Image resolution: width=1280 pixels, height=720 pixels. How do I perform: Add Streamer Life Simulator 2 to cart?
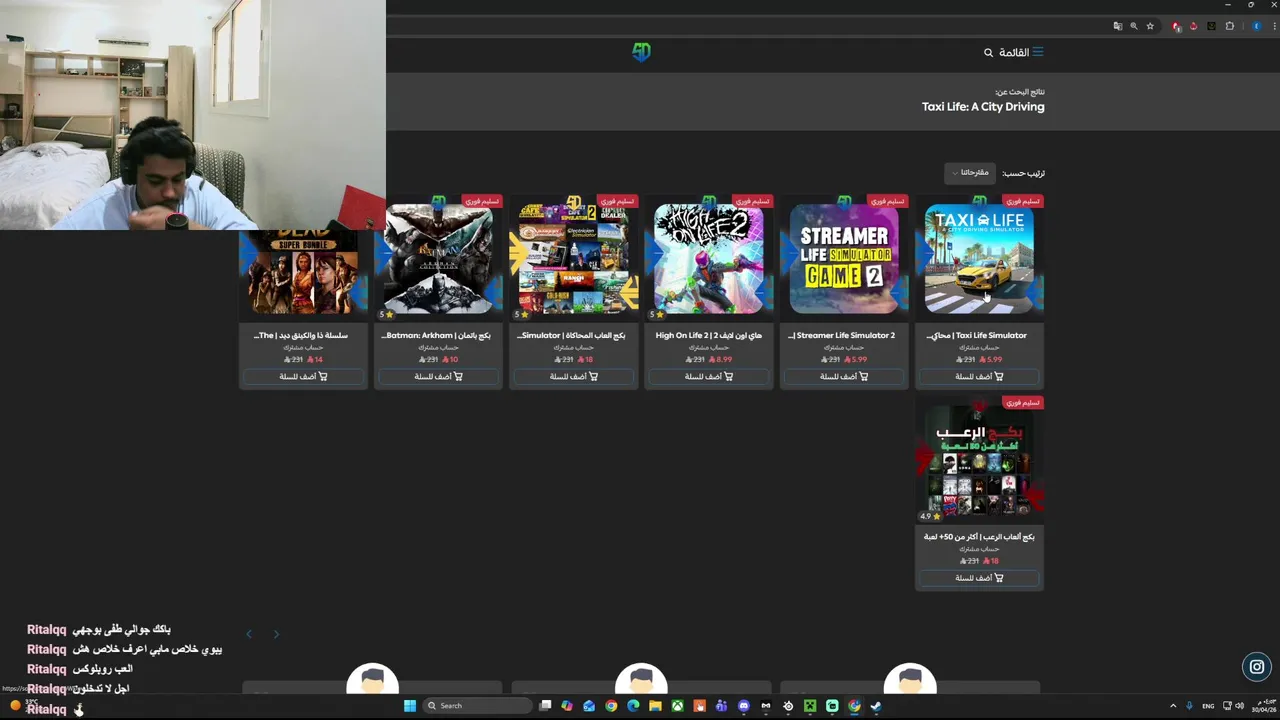pyautogui.click(x=844, y=377)
